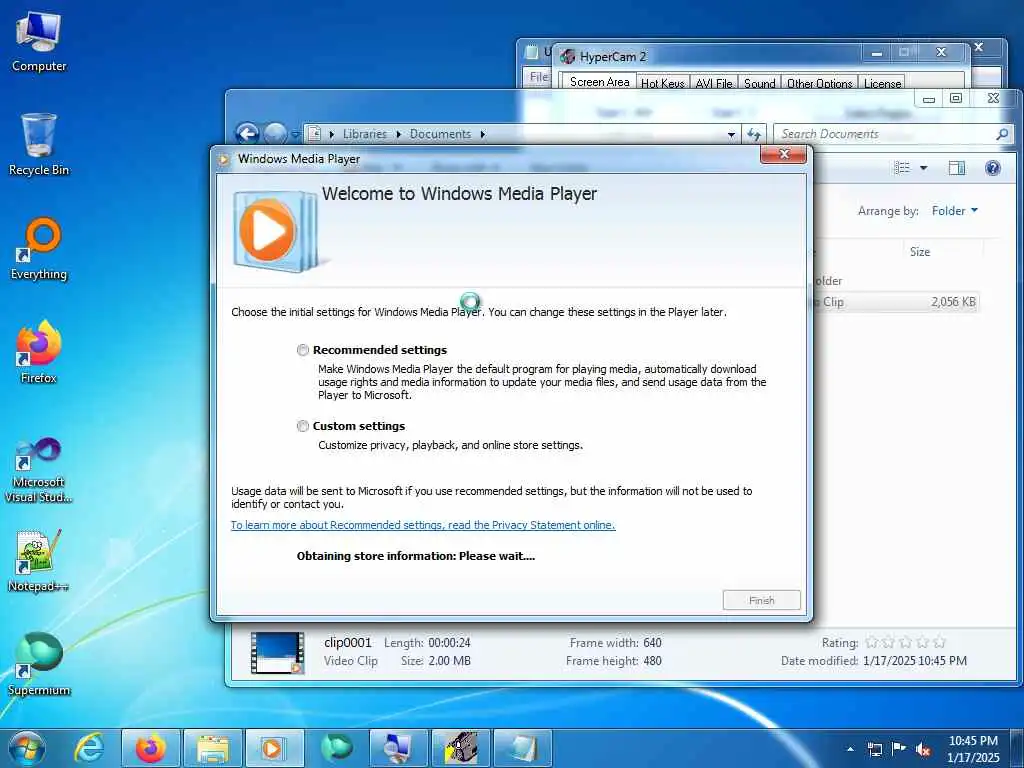
Task: Open the Action Center flag icon
Action: 899,749
